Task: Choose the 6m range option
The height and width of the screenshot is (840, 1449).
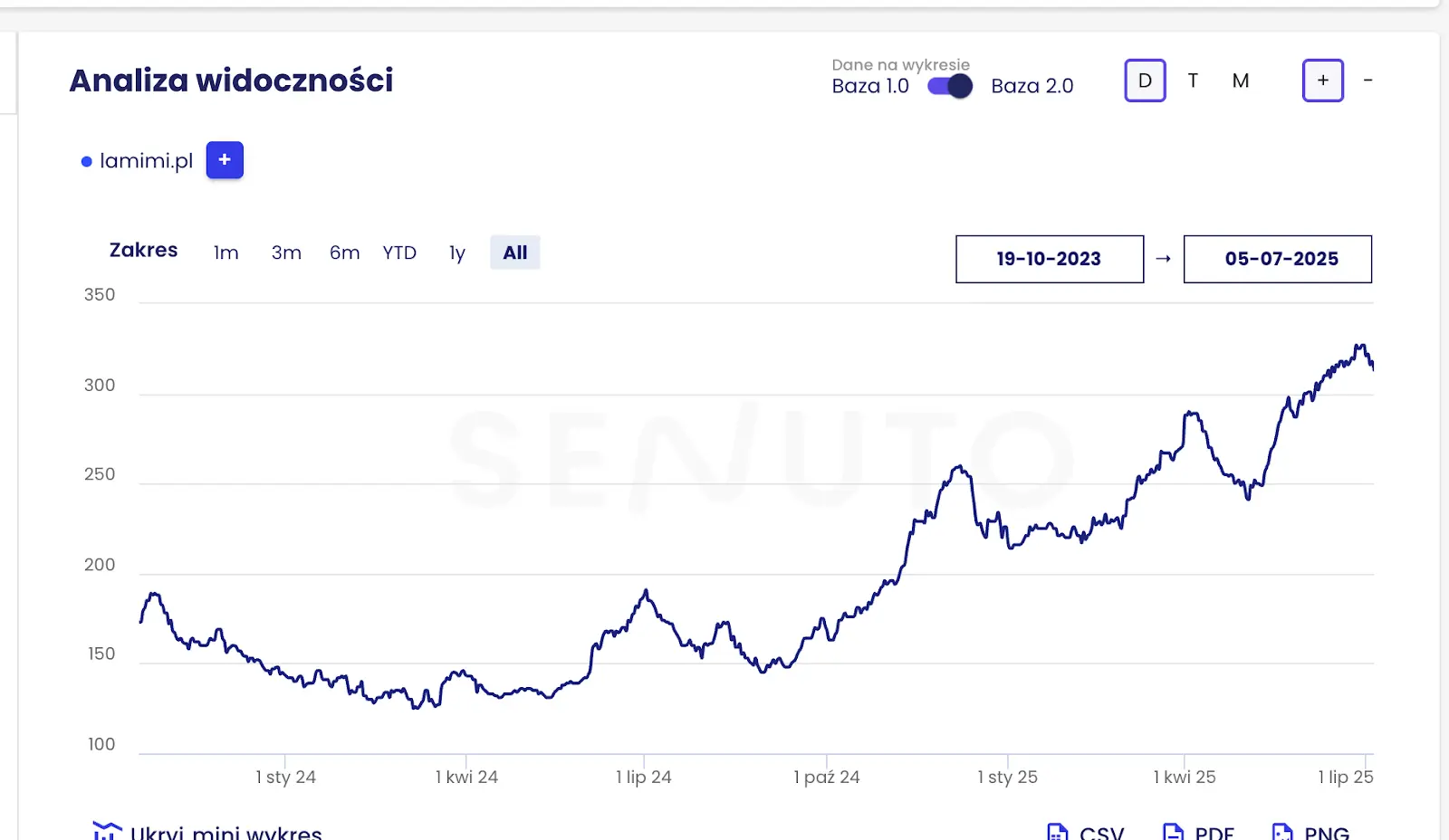Action: 344,253
